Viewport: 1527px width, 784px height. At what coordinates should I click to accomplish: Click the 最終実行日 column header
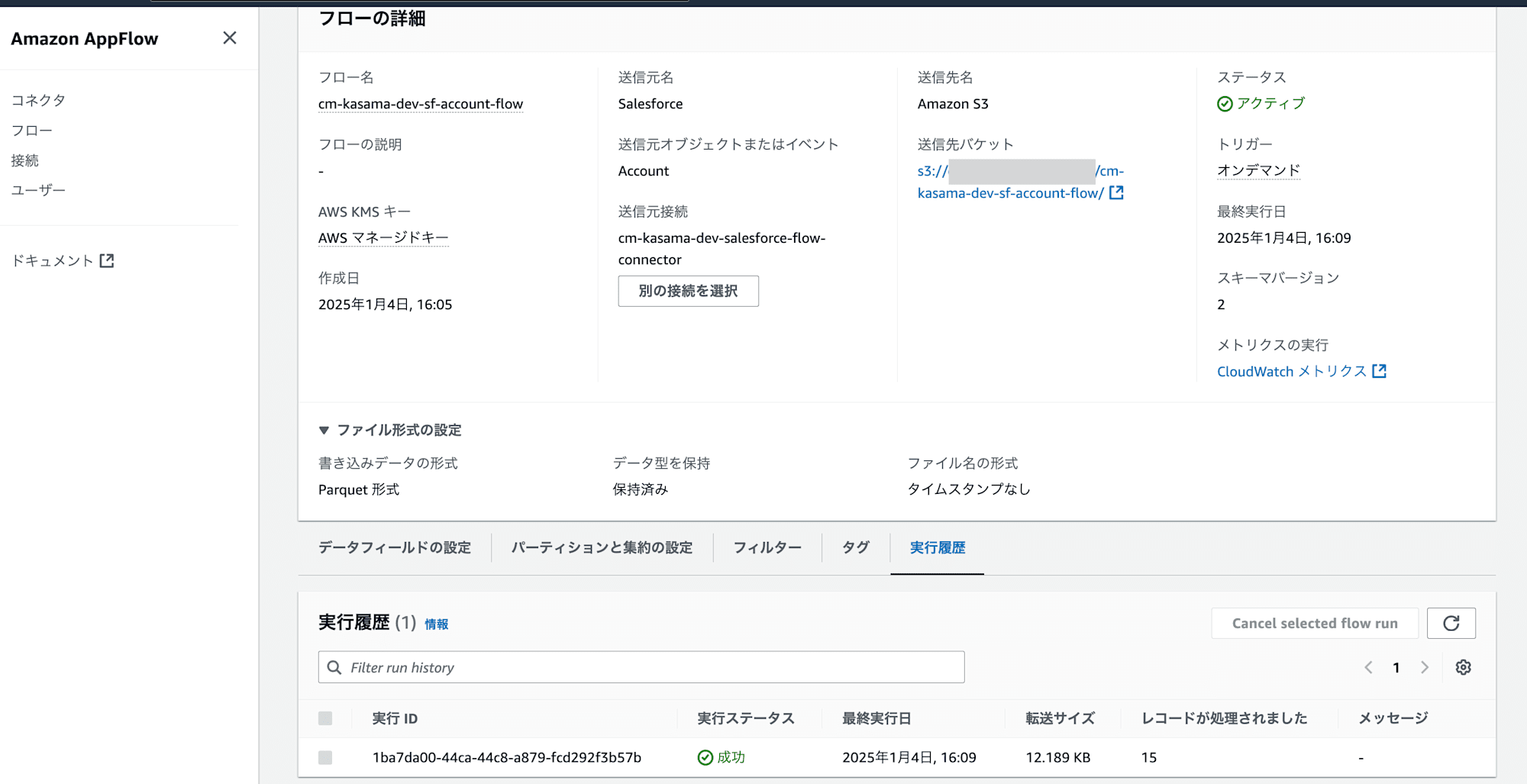[x=876, y=718]
